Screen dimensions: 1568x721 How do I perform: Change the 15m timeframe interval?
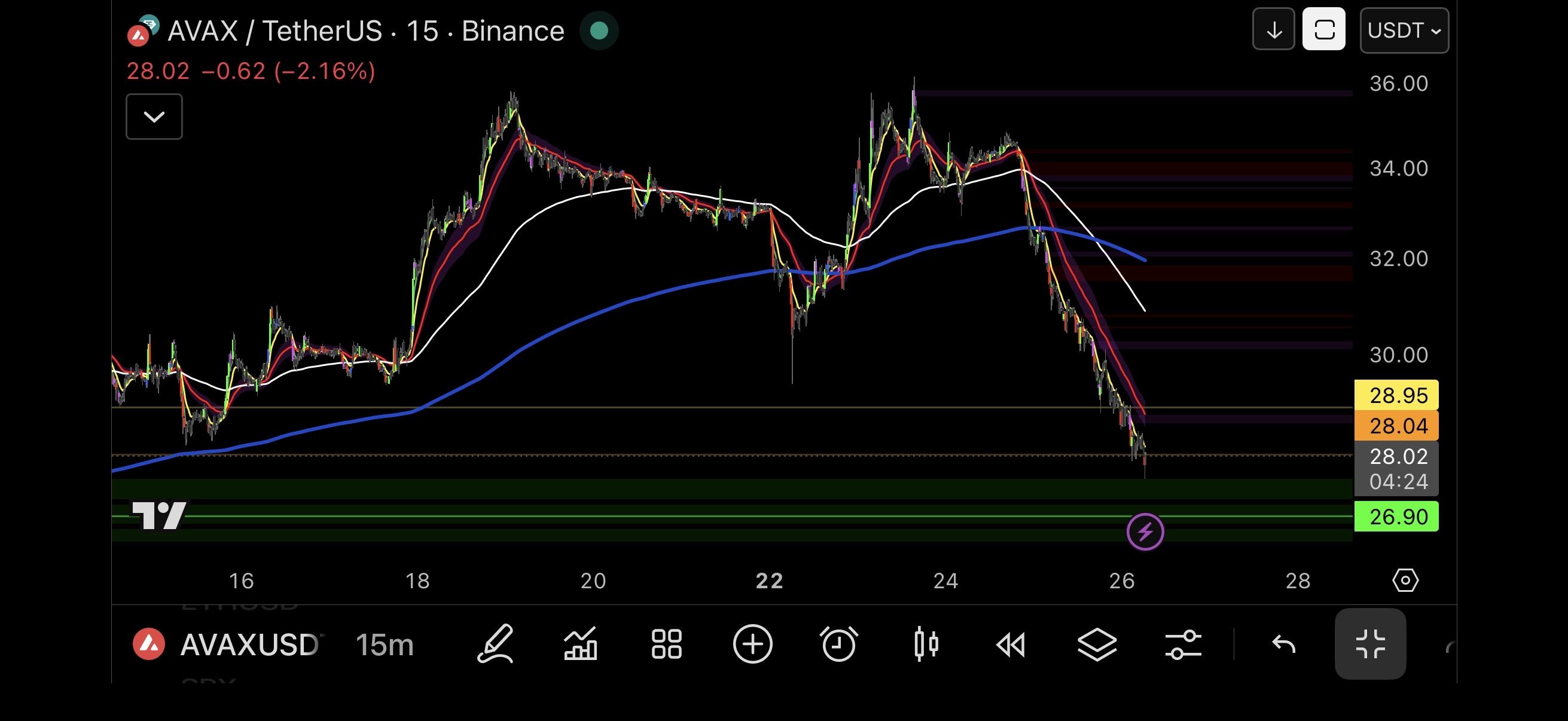coord(384,645)
